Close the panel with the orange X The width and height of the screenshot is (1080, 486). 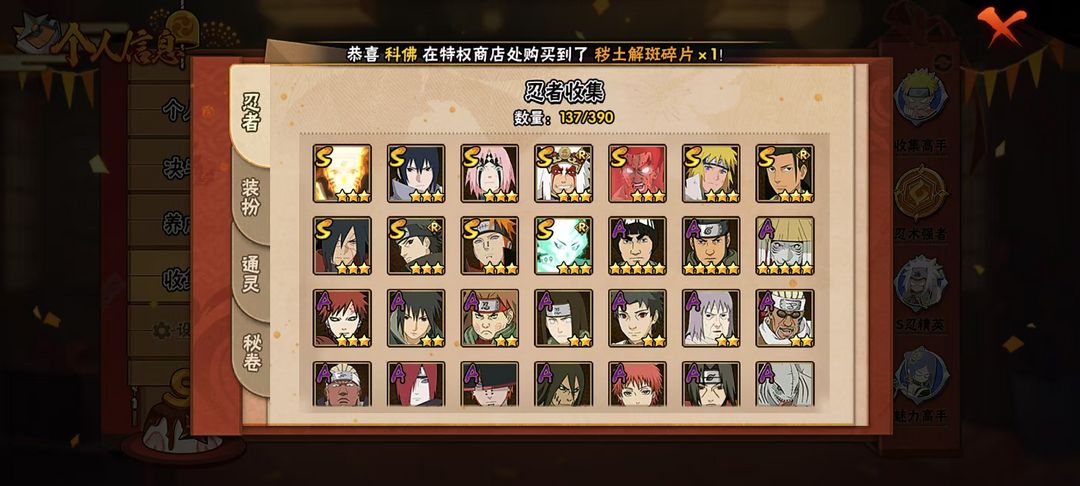[1001, 24]
